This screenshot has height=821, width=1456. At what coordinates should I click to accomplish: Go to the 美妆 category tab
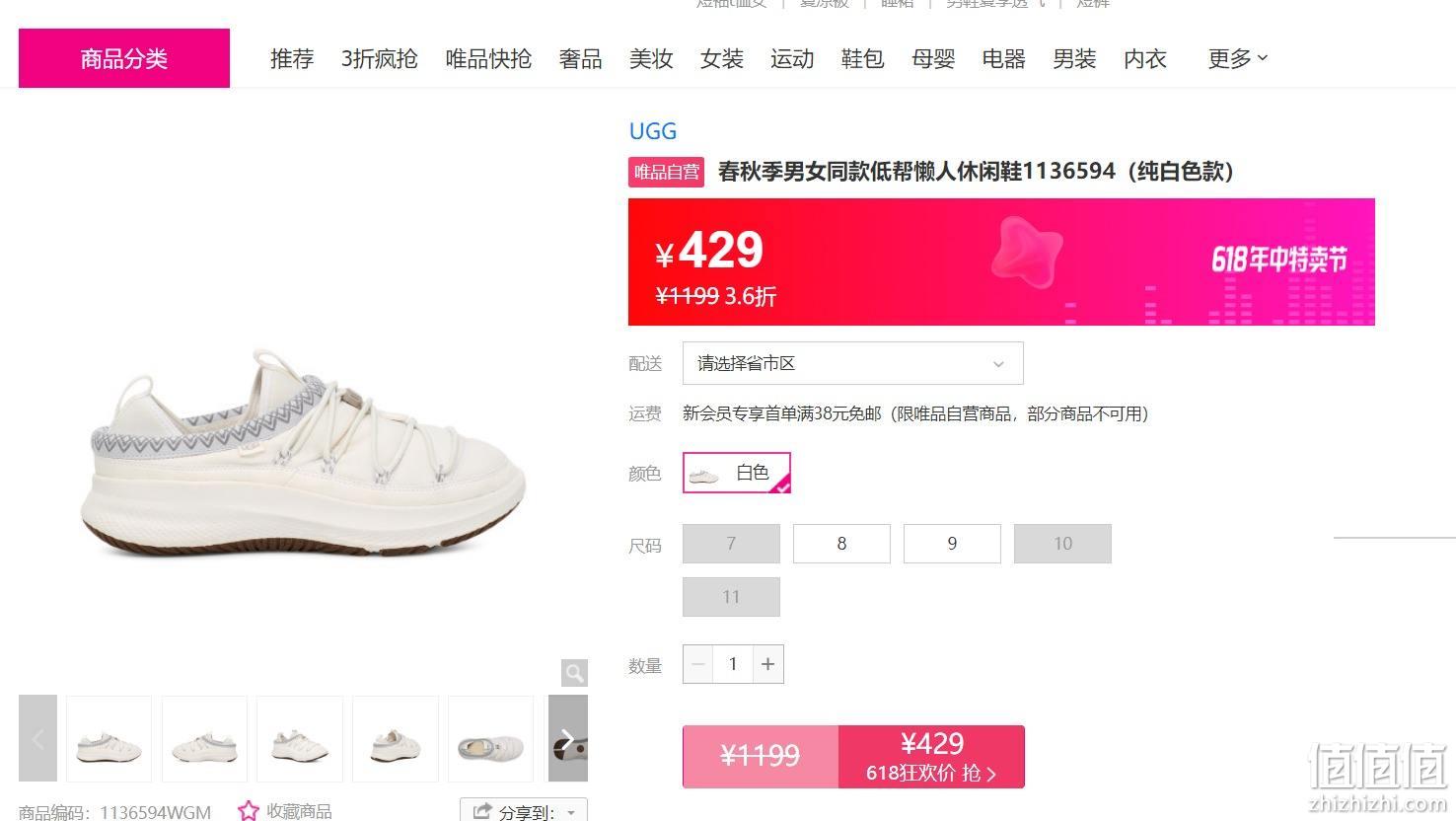coord(651,59)
